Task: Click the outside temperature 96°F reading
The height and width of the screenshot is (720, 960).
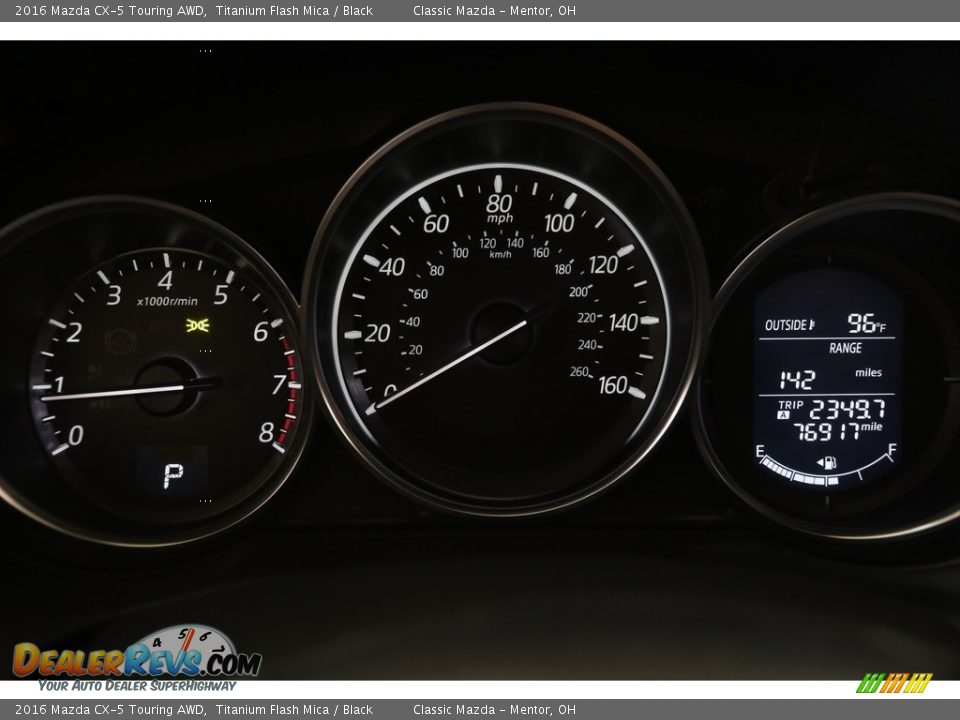Action: 865,324
